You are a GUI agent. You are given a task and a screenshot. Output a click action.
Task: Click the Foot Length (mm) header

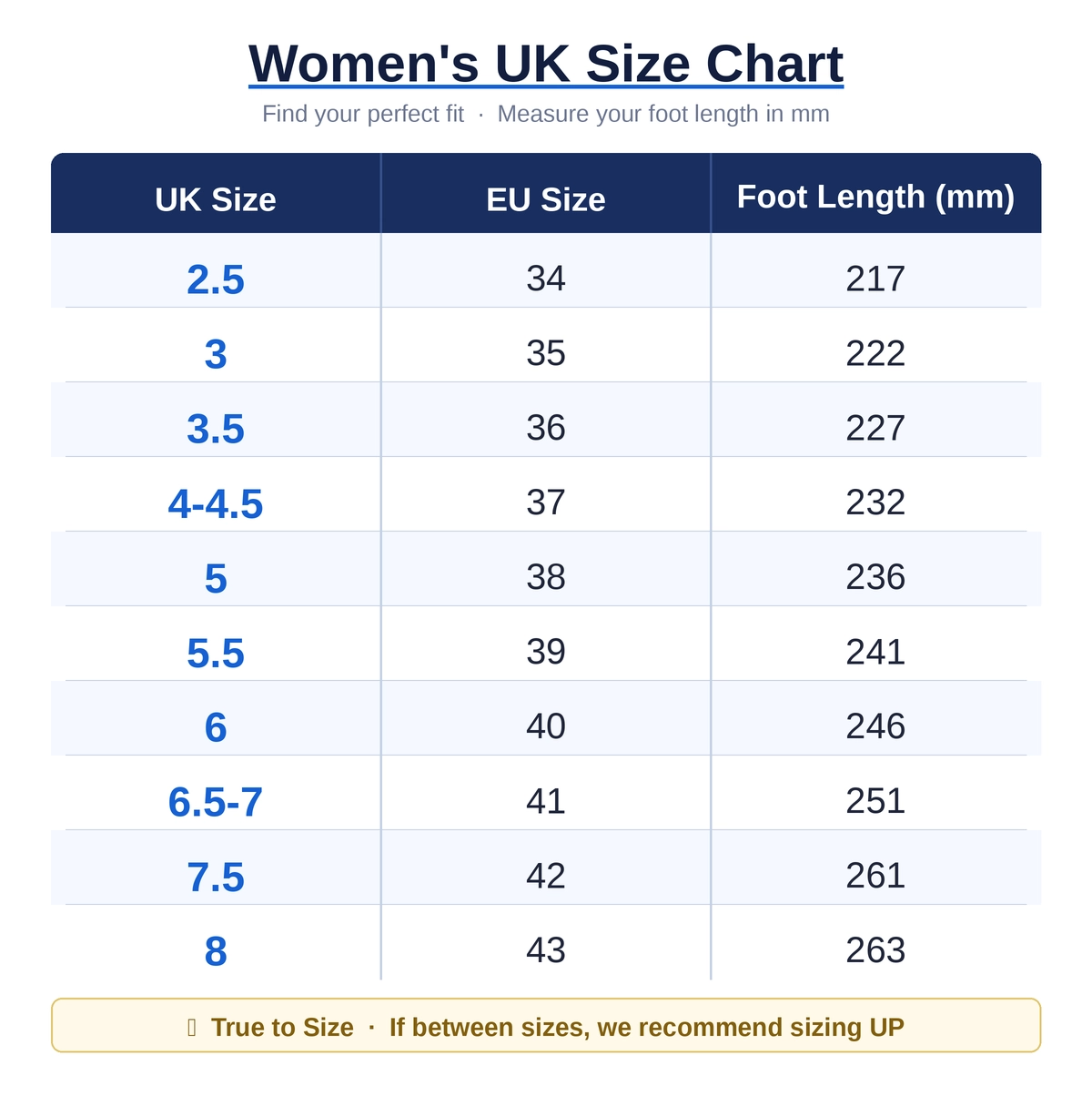(875, 197)
